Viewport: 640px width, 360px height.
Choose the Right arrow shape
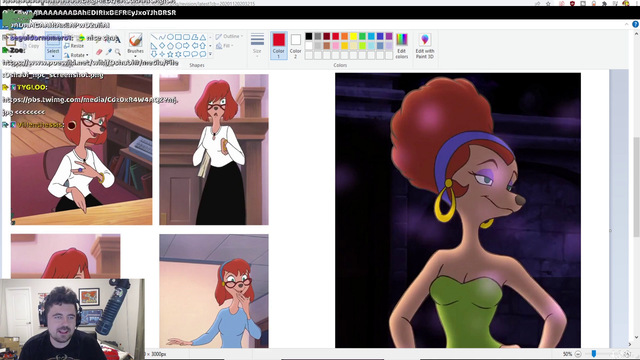pyautogui.click(x=187, y=46)
